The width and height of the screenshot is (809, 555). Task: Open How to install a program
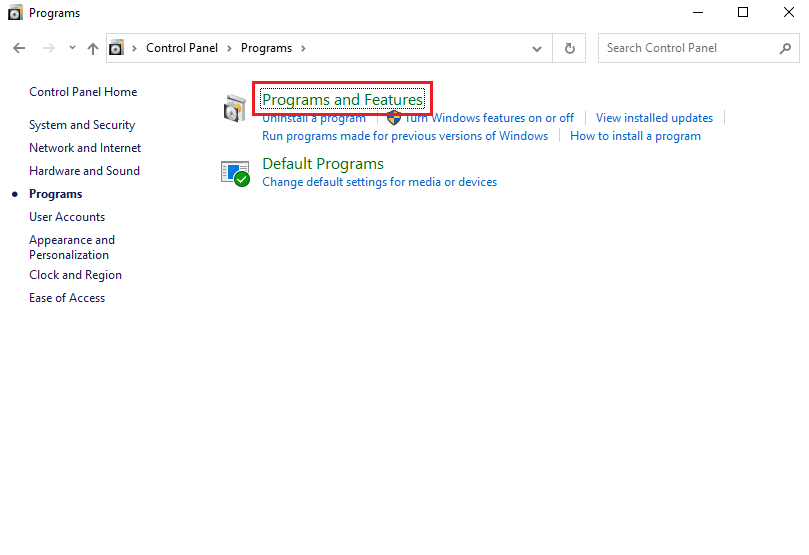635,136
